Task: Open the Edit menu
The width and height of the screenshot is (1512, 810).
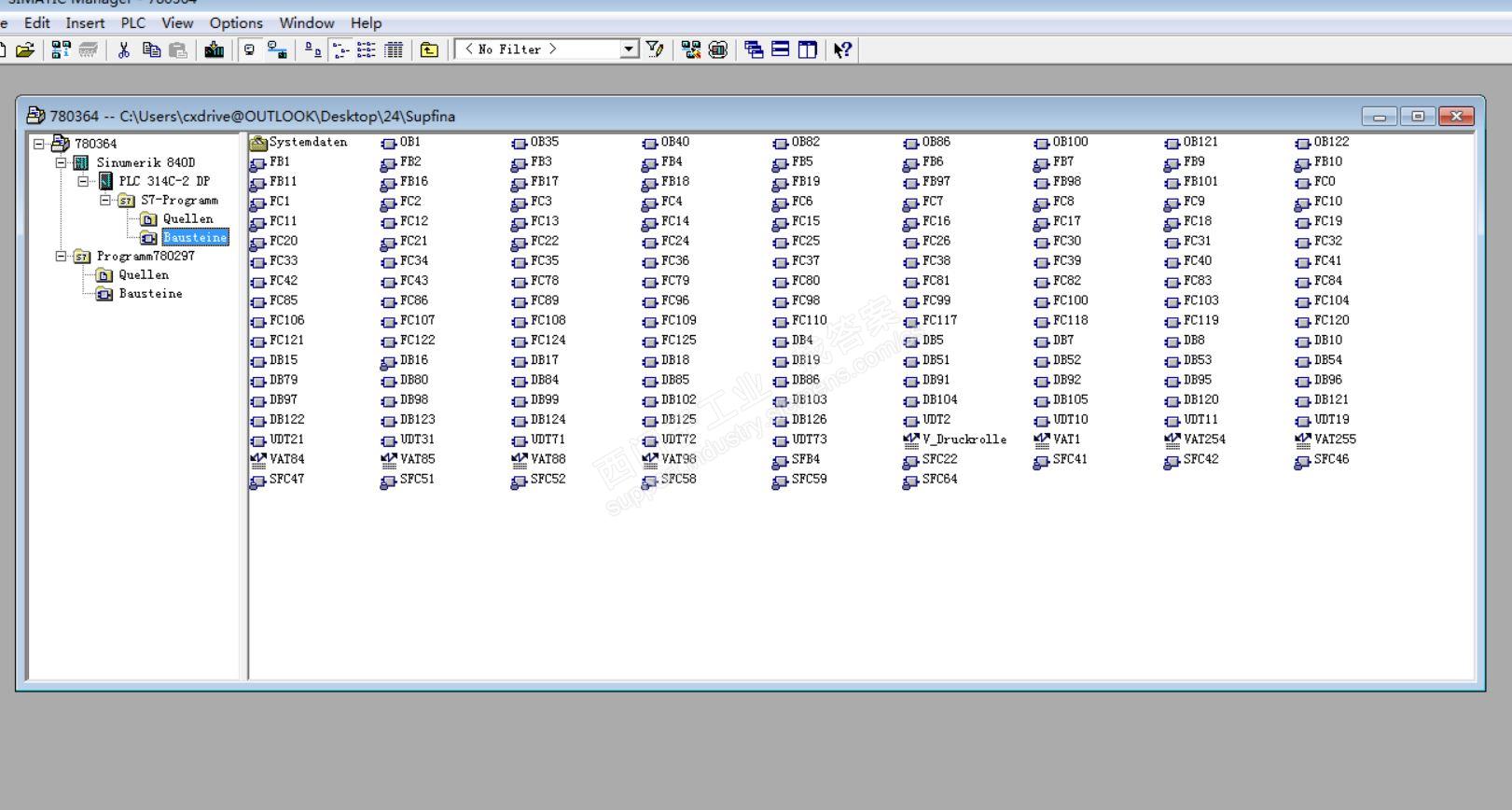Action: (x=37, y=22)
